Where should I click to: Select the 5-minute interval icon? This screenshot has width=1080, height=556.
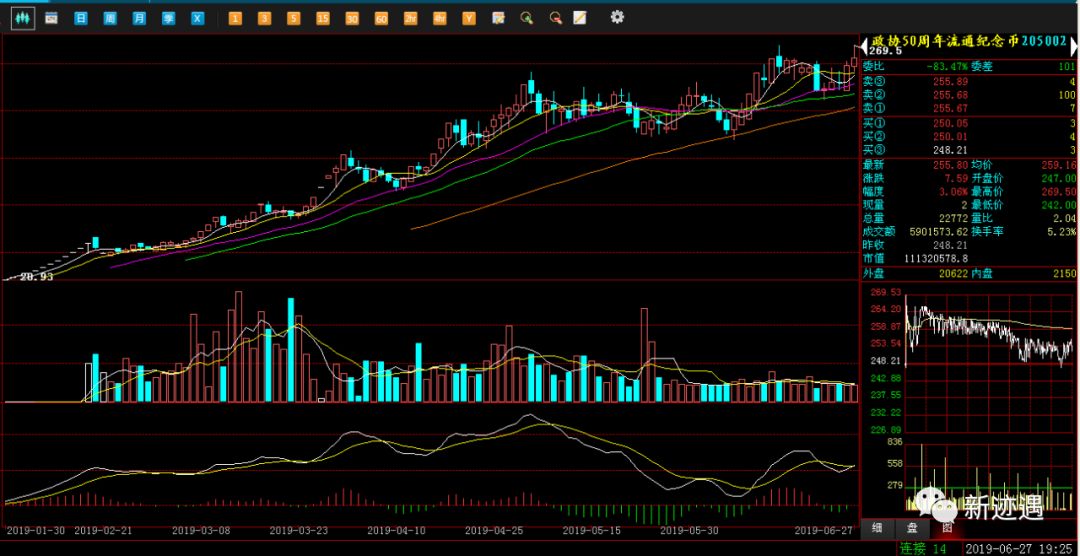293,19
